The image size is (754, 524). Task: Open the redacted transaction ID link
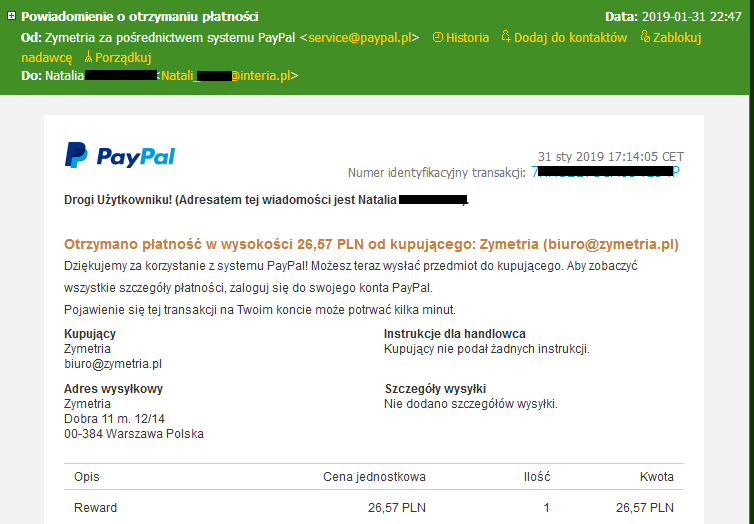click(x=605, y=172)
